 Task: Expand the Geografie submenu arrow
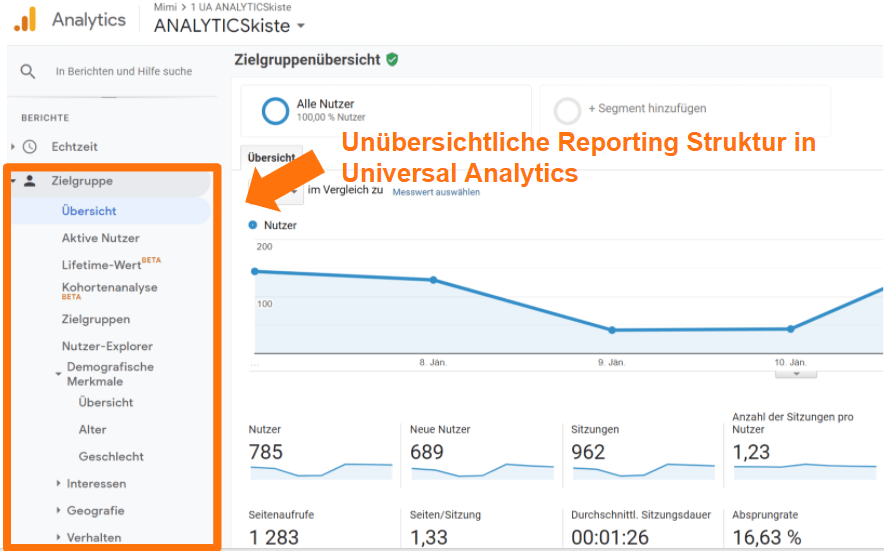(x=58, y=510)
